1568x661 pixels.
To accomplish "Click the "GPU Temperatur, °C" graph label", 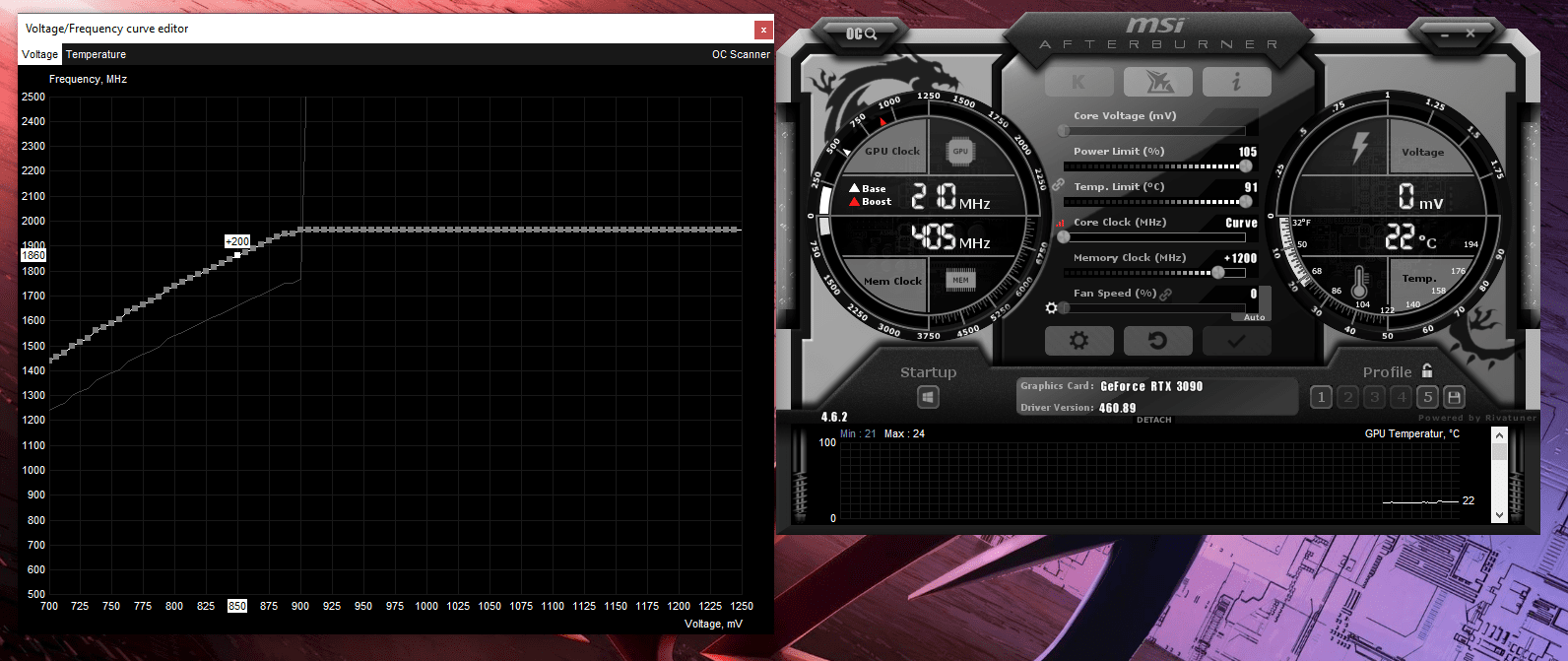I will click(1412, 433).
